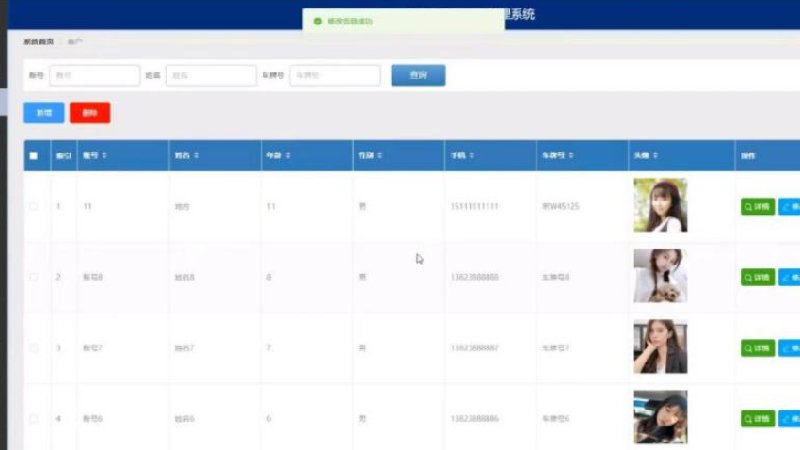Image resolution: width=800 pixels, height=450 pixels.
Task: Sort the table by 头像 column arrows
Action: [x=655, y=155]
